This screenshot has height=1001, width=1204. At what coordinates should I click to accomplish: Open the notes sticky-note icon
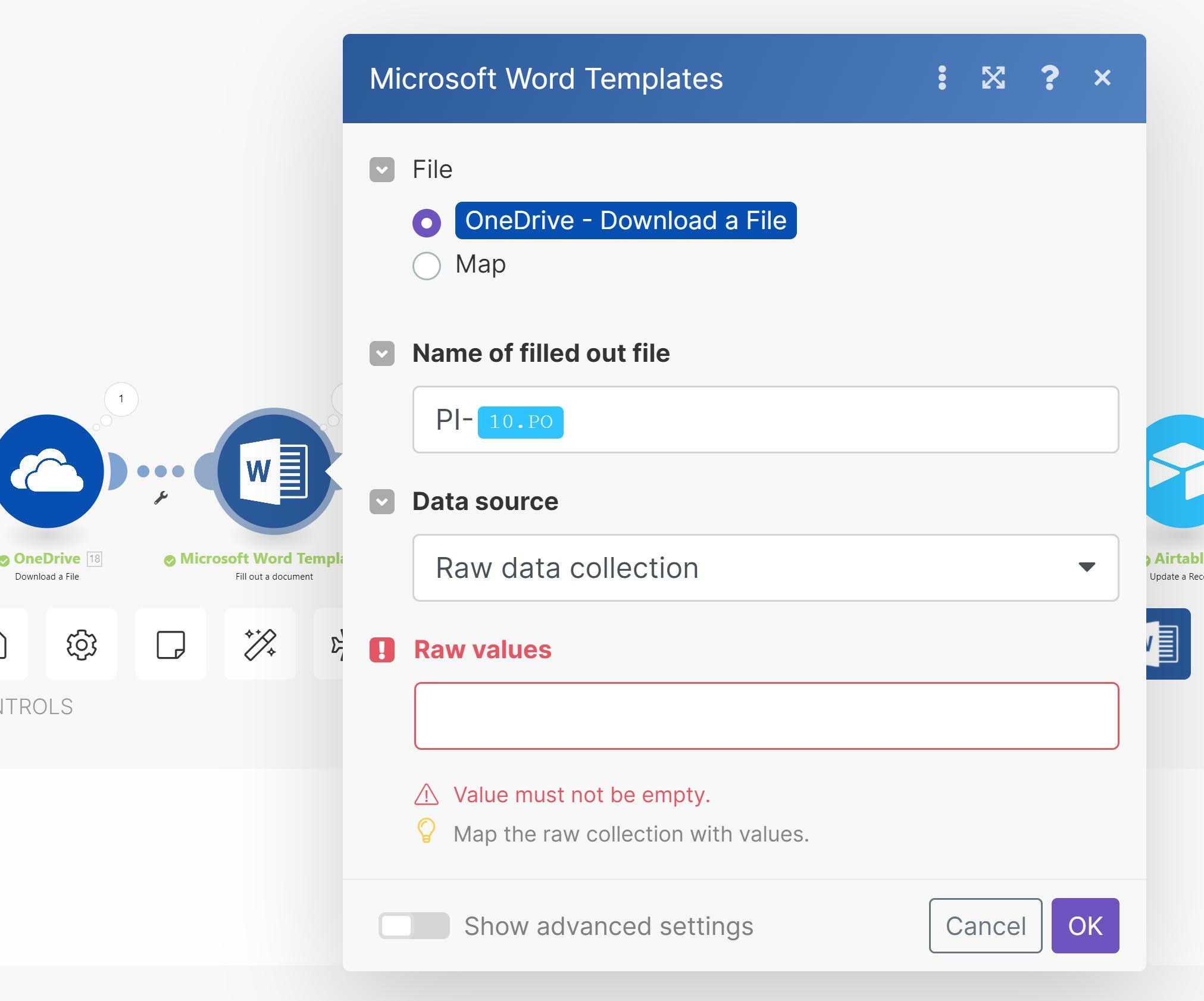pyautogui.click(x=171, y=645)
